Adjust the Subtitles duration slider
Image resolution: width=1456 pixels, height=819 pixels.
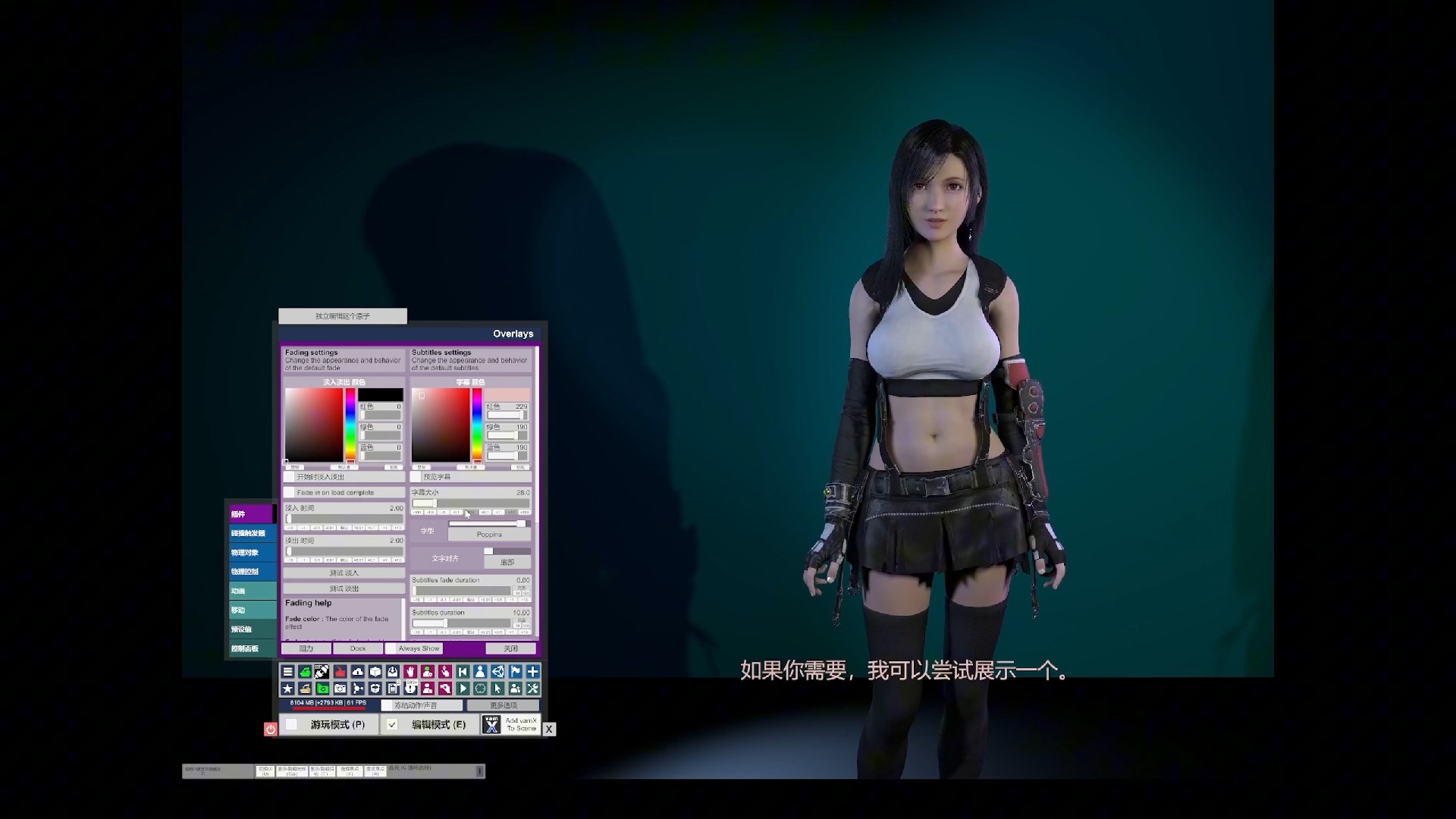click(x=462, y=623)
